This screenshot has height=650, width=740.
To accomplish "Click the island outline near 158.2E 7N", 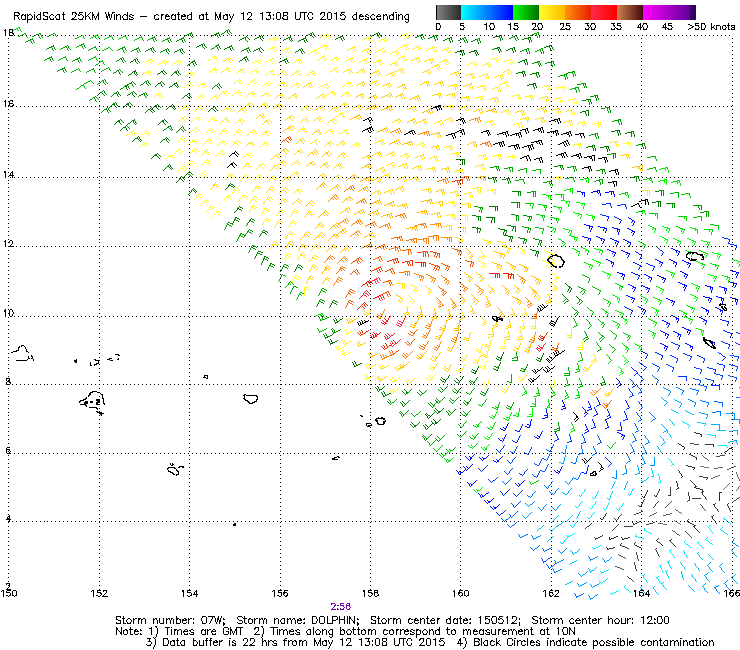I will click(380, 421).
